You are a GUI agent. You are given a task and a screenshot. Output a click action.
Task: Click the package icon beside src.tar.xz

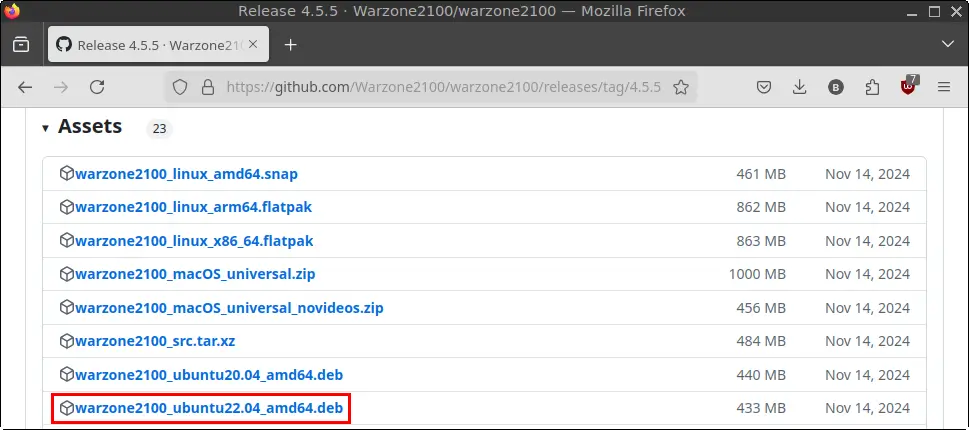coord(66,340)
